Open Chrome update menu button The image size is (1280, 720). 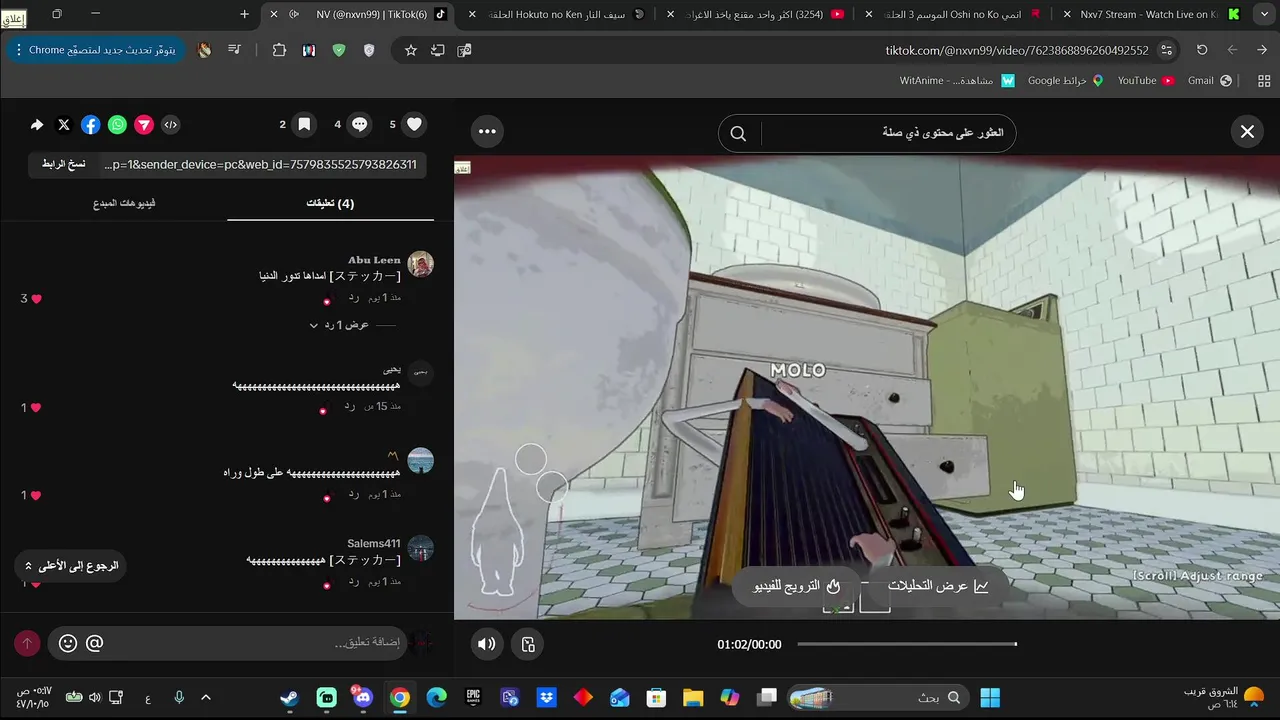[96, 50]
